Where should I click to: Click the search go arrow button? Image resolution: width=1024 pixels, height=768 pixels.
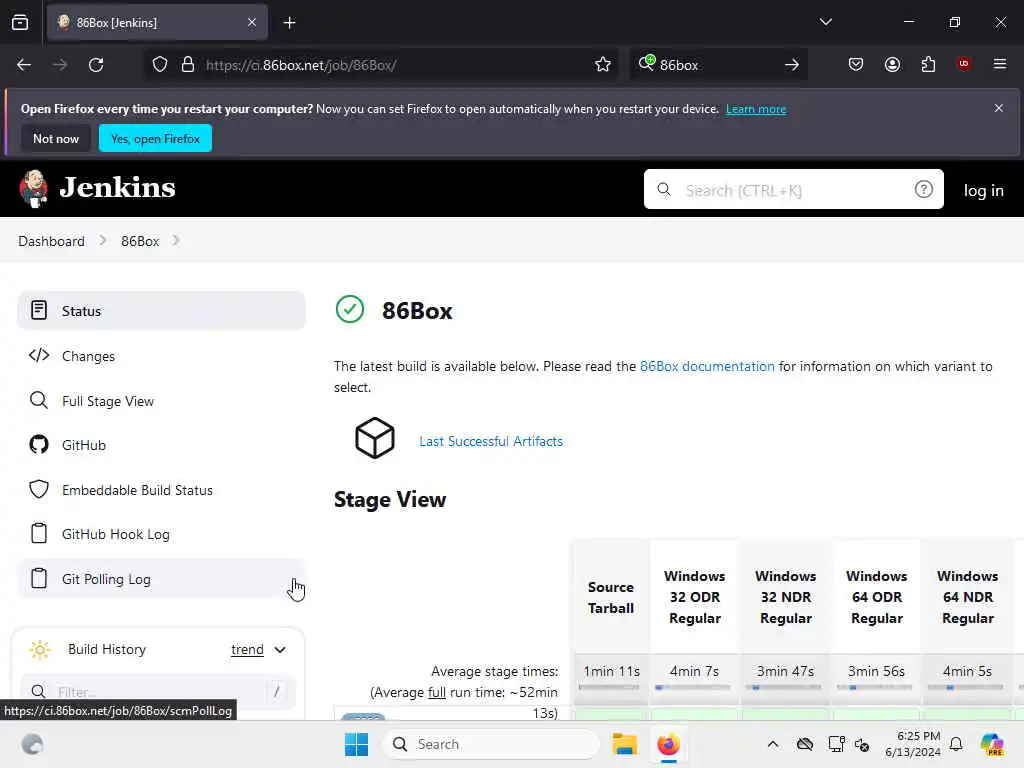coord(792,65)
